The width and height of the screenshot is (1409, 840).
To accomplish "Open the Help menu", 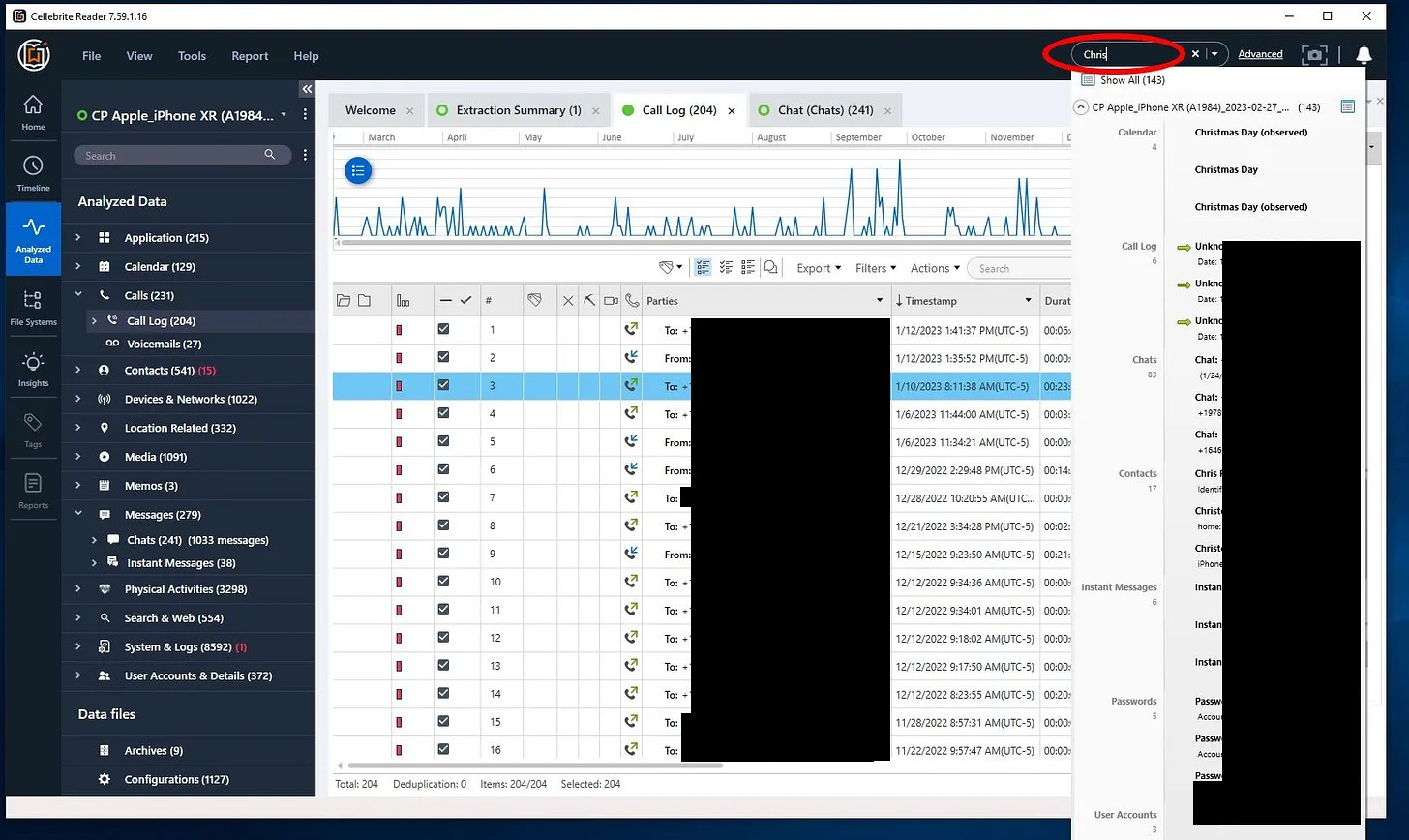I will click(306, 56).
